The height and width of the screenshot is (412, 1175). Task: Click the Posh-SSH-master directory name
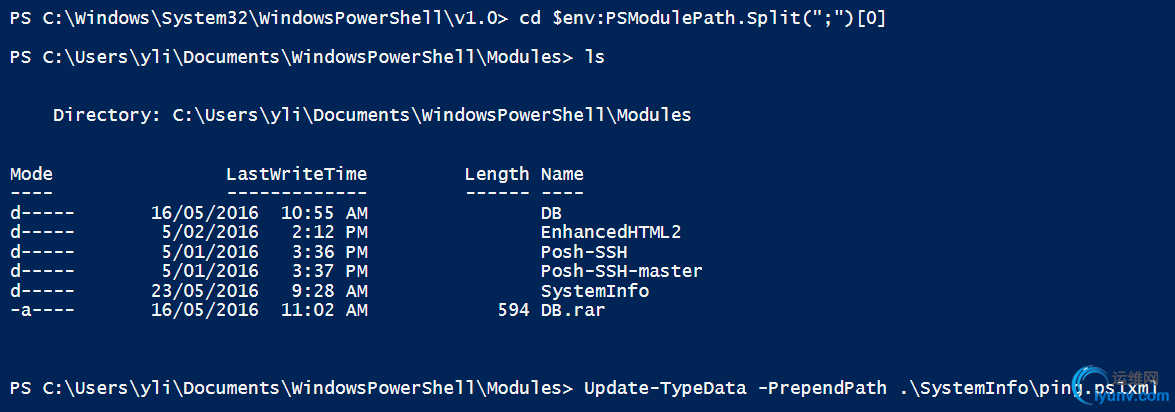tap(621, 271)
